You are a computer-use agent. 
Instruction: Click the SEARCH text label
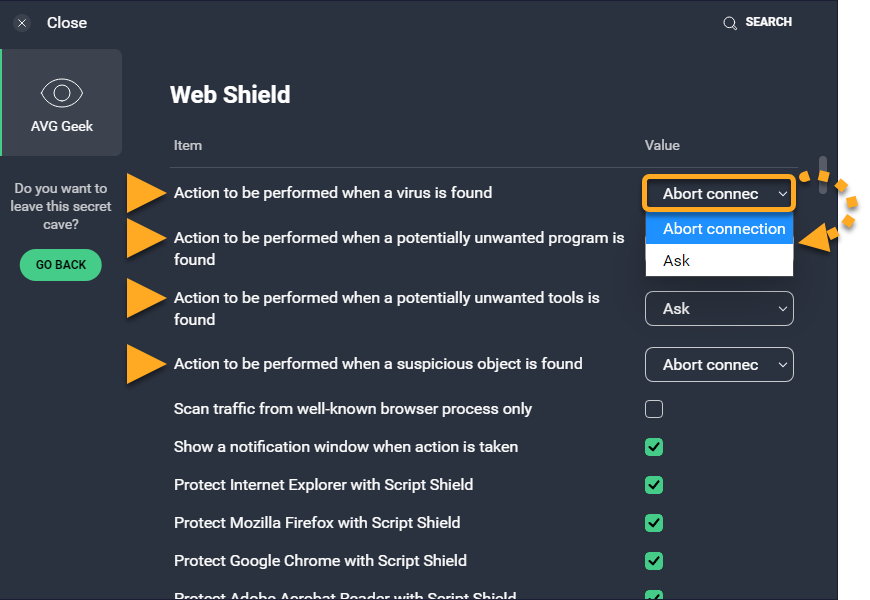(768, 22)
